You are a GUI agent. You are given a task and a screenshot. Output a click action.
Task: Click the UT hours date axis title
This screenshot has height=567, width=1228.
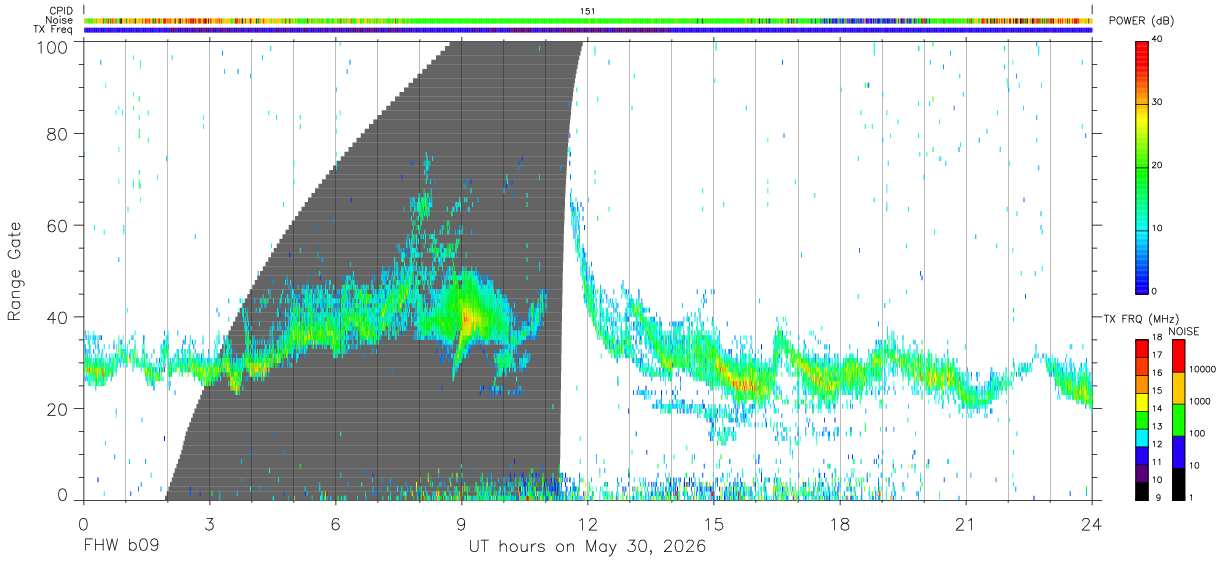(x=588, y=547)
